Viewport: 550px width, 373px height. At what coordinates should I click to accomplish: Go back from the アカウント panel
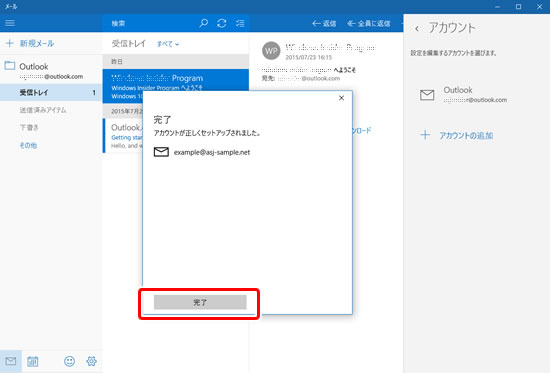417,28
